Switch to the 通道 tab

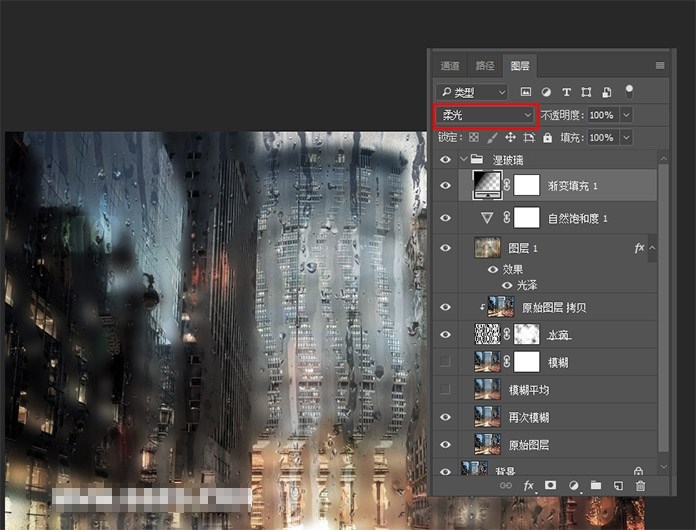tap(450, 66)
